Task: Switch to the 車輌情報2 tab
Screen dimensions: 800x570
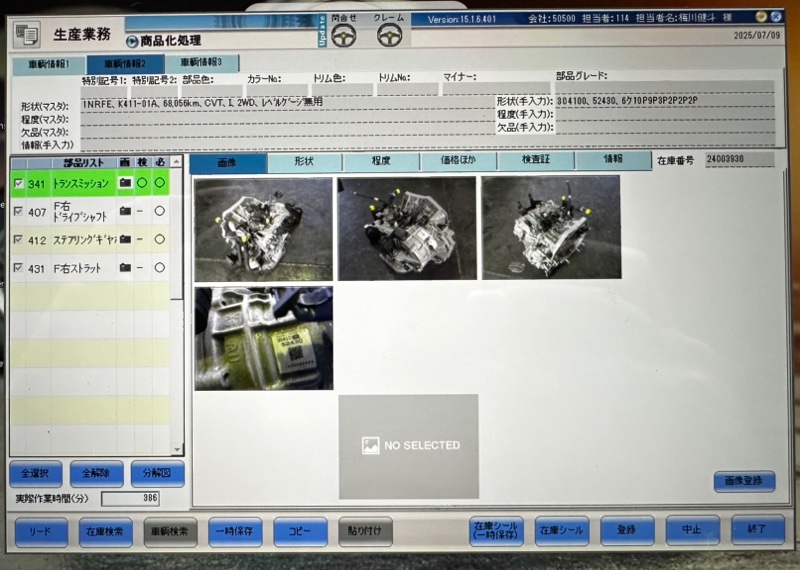Action: (125, 64)
